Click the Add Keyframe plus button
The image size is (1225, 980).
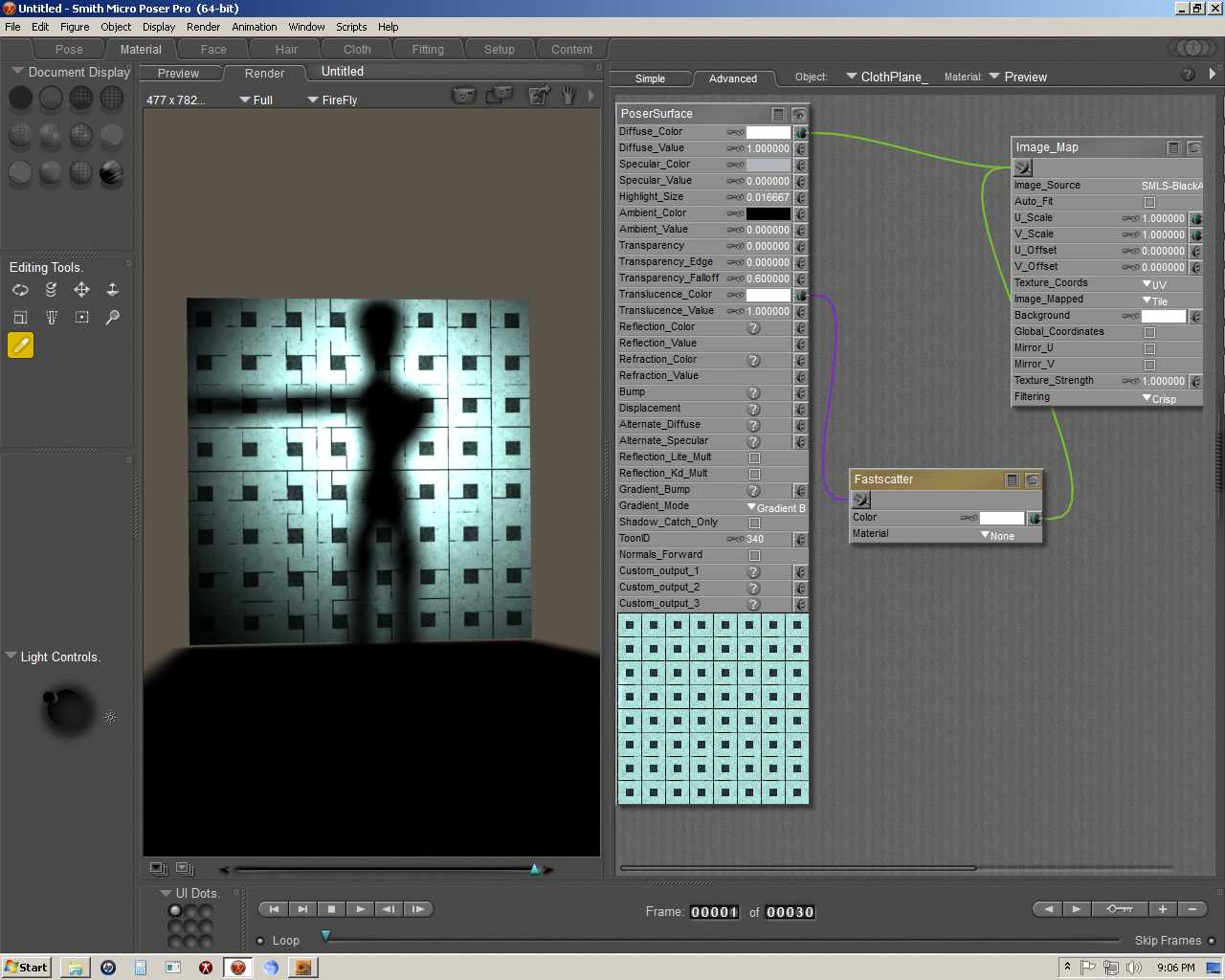point(1162,909)
